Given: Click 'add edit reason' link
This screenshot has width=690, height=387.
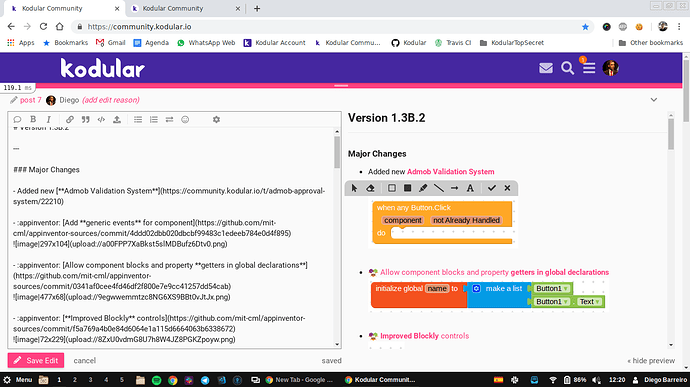Looking at the screenshot, I should pyautogui.click(x=111, y=100).
